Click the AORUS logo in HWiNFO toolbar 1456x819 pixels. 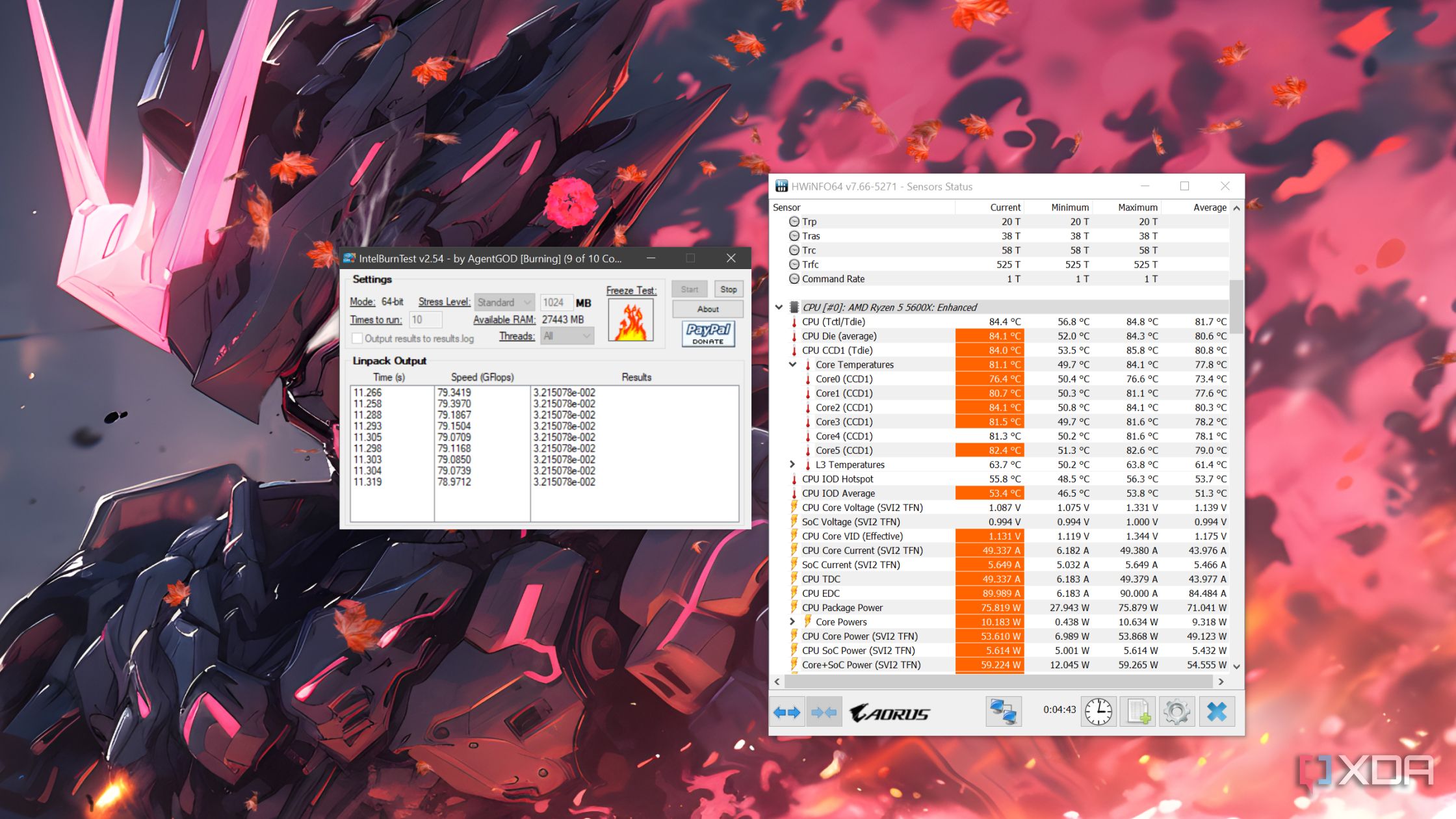tap(889, 713)
